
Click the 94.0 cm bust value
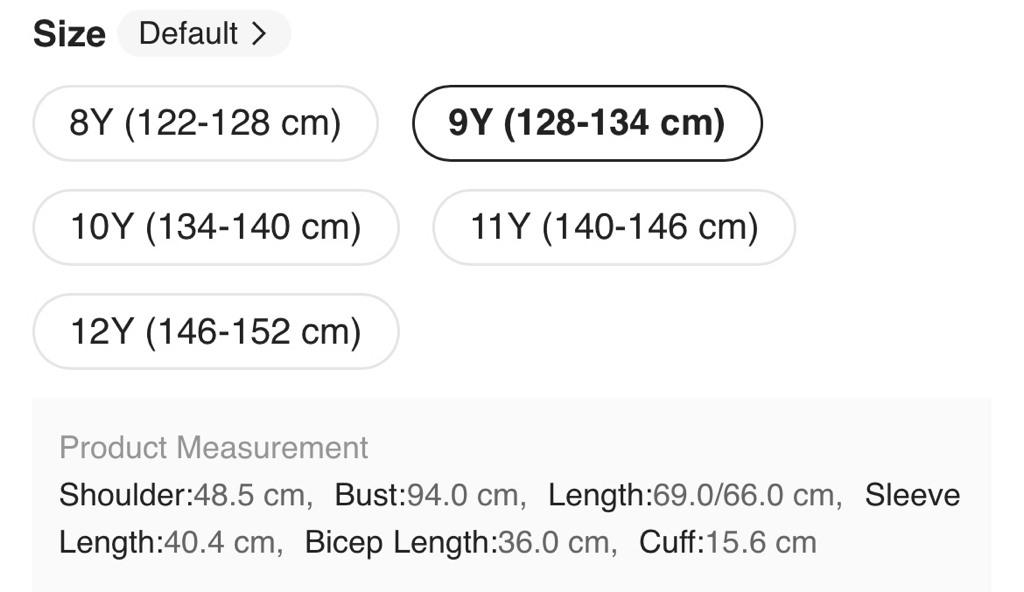[x=462, y=495]
